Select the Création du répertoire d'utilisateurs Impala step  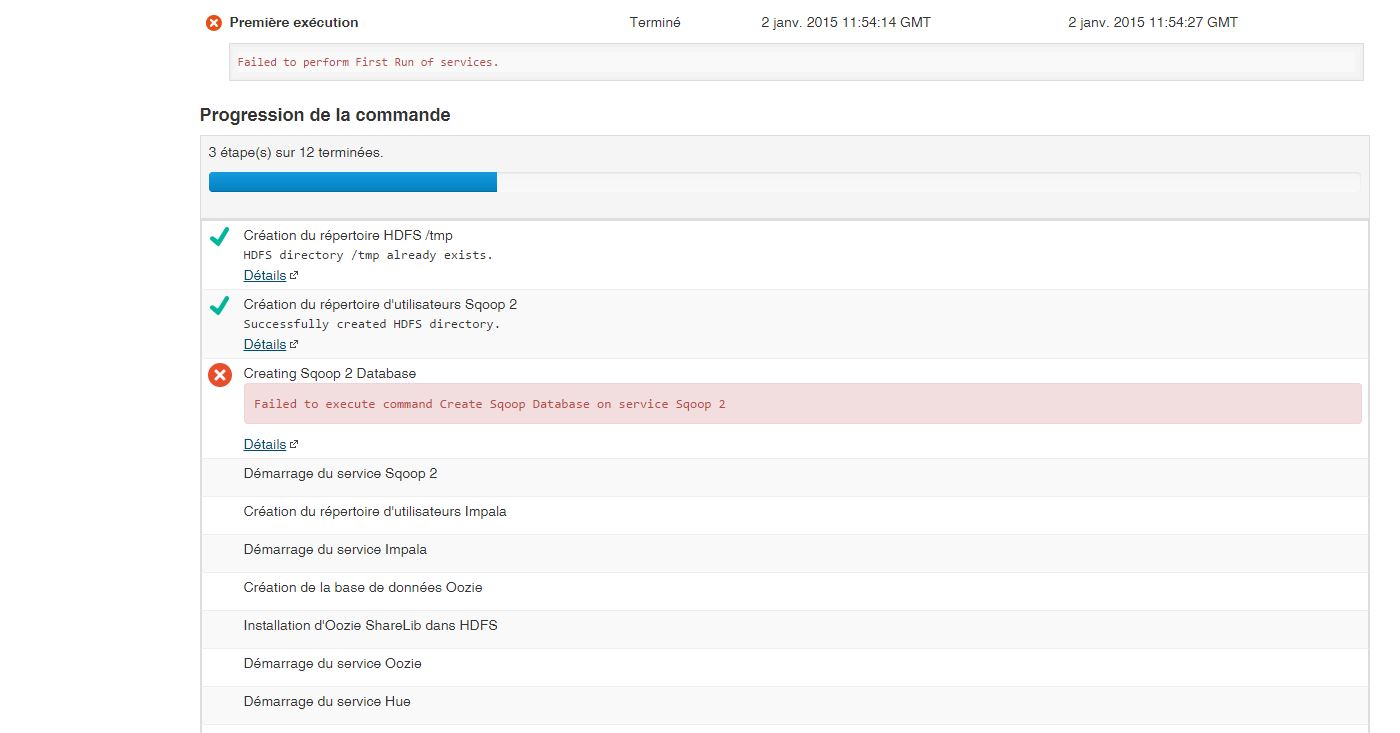point(375,511)
